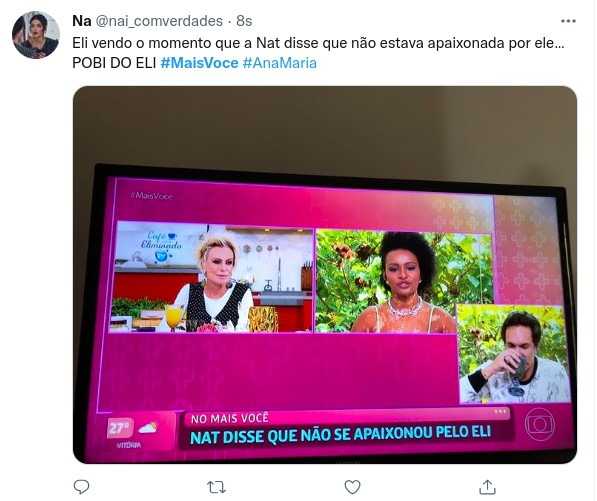Click the display name Na
Image resolution: width=597 pixels, height=501 pixels.
(81, 21)
